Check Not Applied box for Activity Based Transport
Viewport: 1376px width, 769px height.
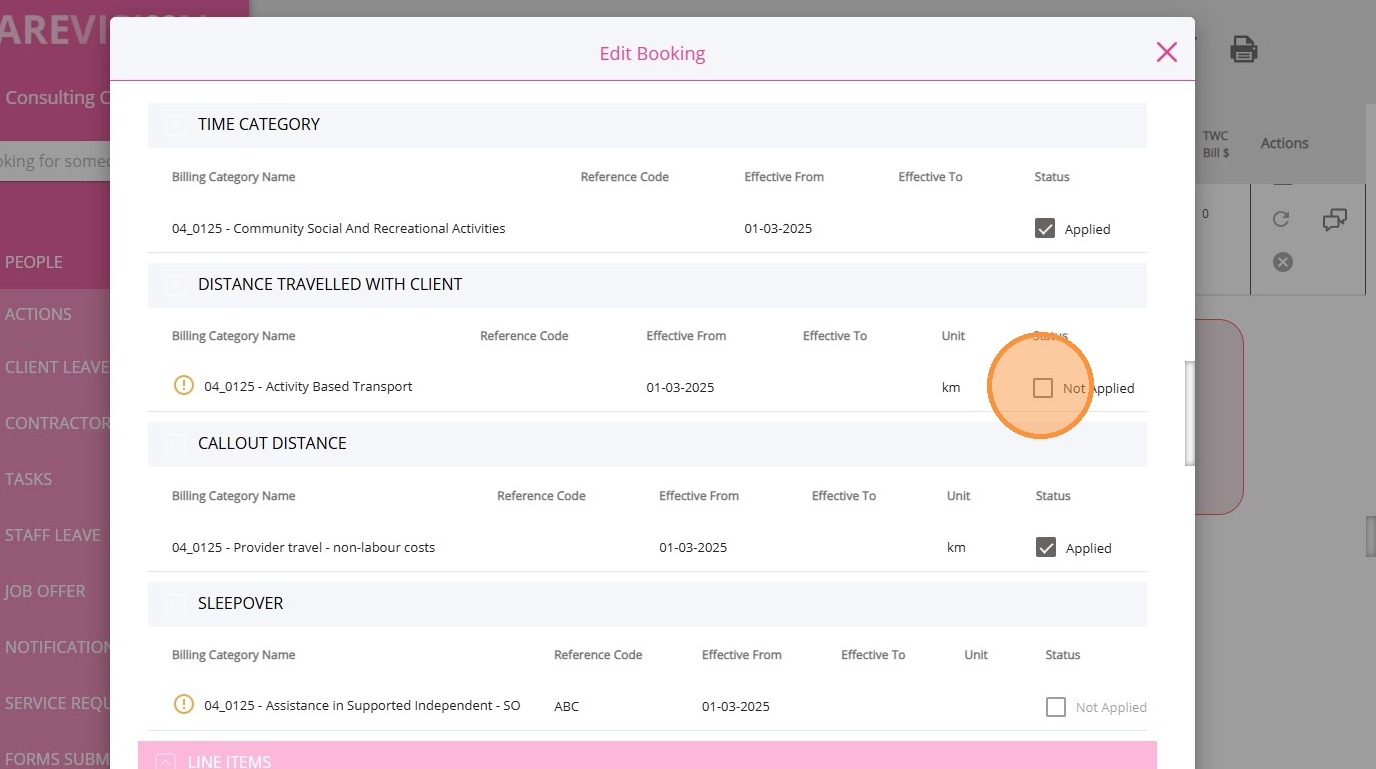(x=1043, y=388)
